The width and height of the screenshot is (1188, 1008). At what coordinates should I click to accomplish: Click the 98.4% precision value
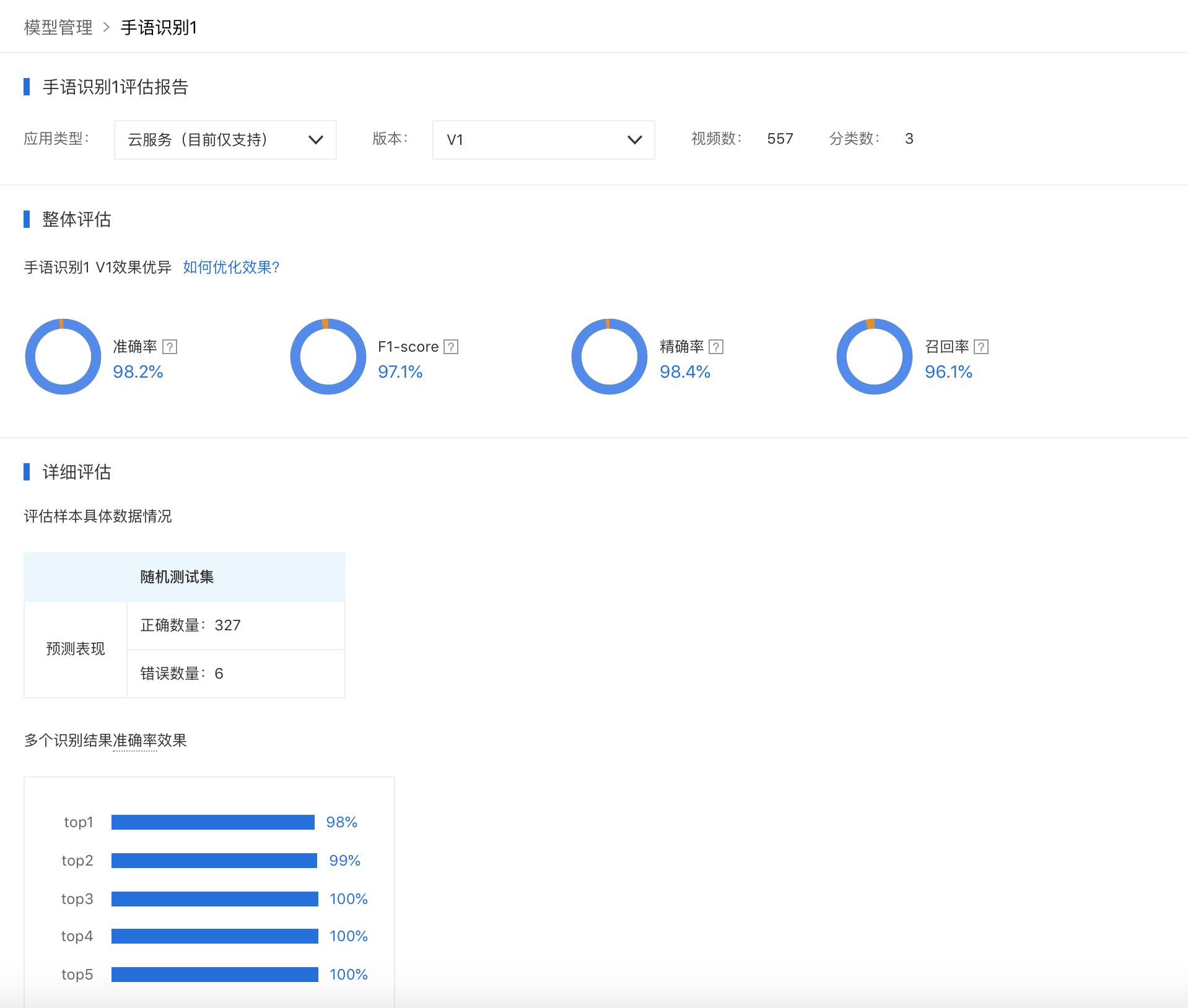[x=685, y=372]
